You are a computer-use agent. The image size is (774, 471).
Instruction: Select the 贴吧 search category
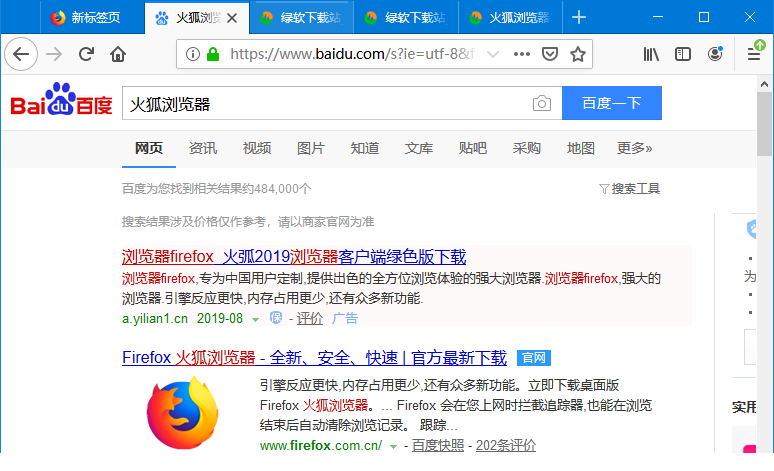pos(472,148)
